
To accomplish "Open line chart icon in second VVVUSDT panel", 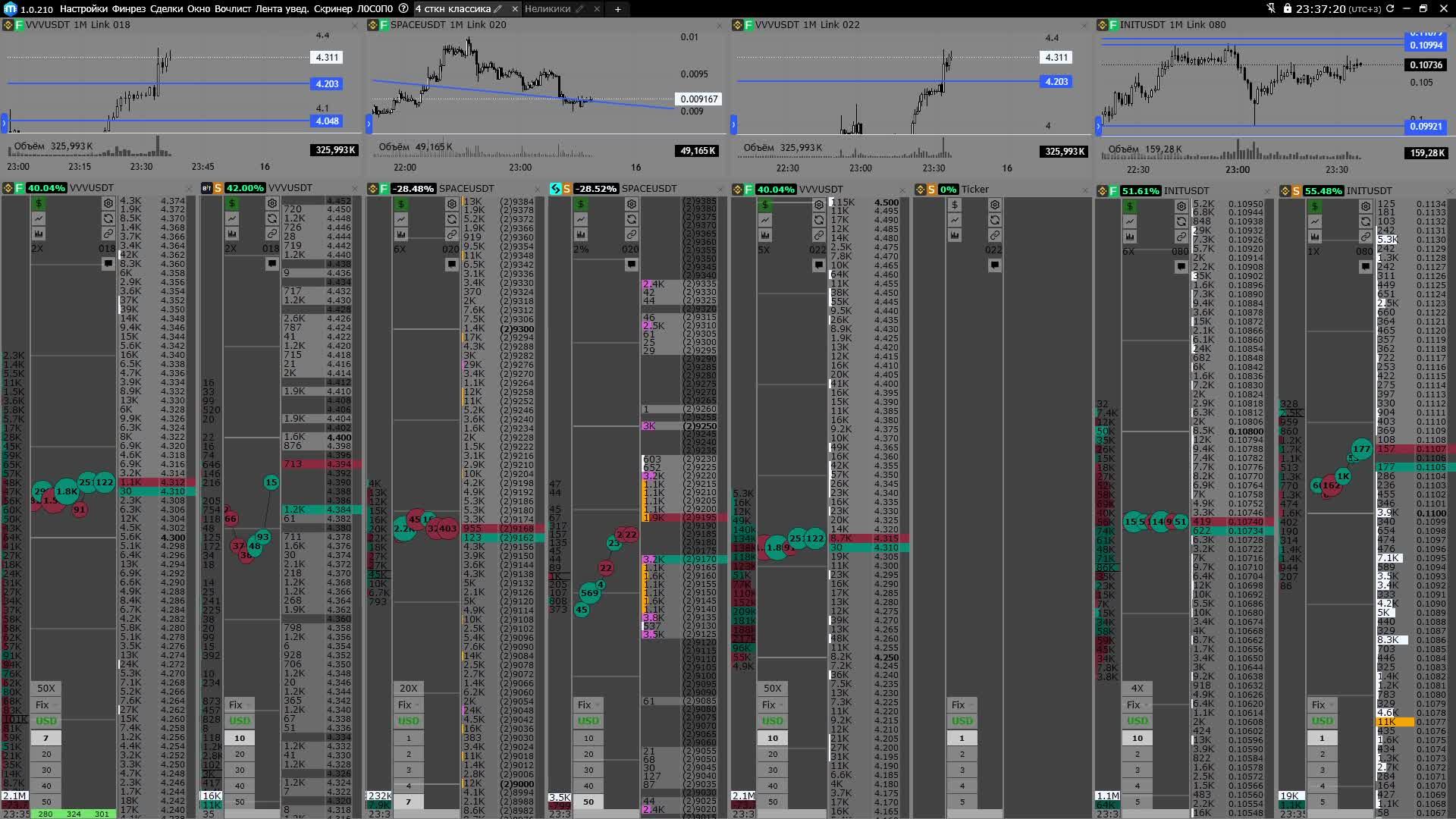I will click(x=232, y=218).
